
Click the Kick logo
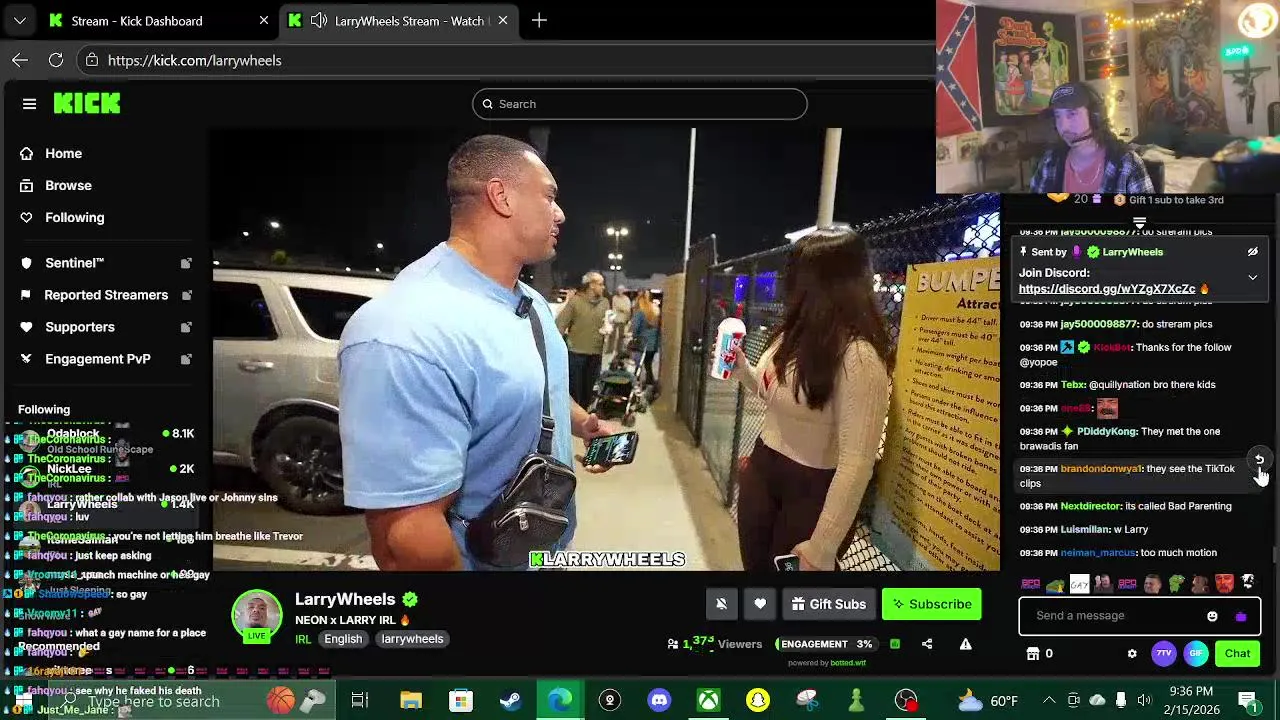[87, 104]
